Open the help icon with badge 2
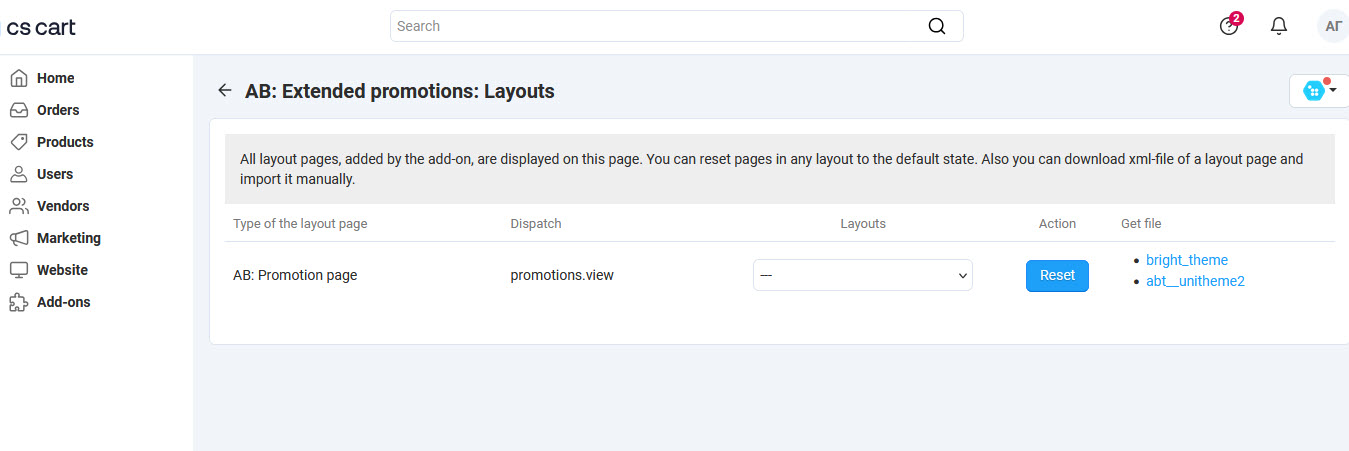The width and height of the screenshot is (1349, 451). [x=1230, y=25]
